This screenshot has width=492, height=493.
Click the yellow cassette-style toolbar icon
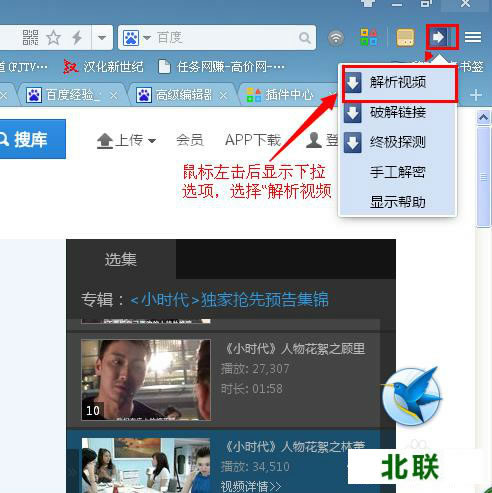pyautogui.click(x=405, y=37)
